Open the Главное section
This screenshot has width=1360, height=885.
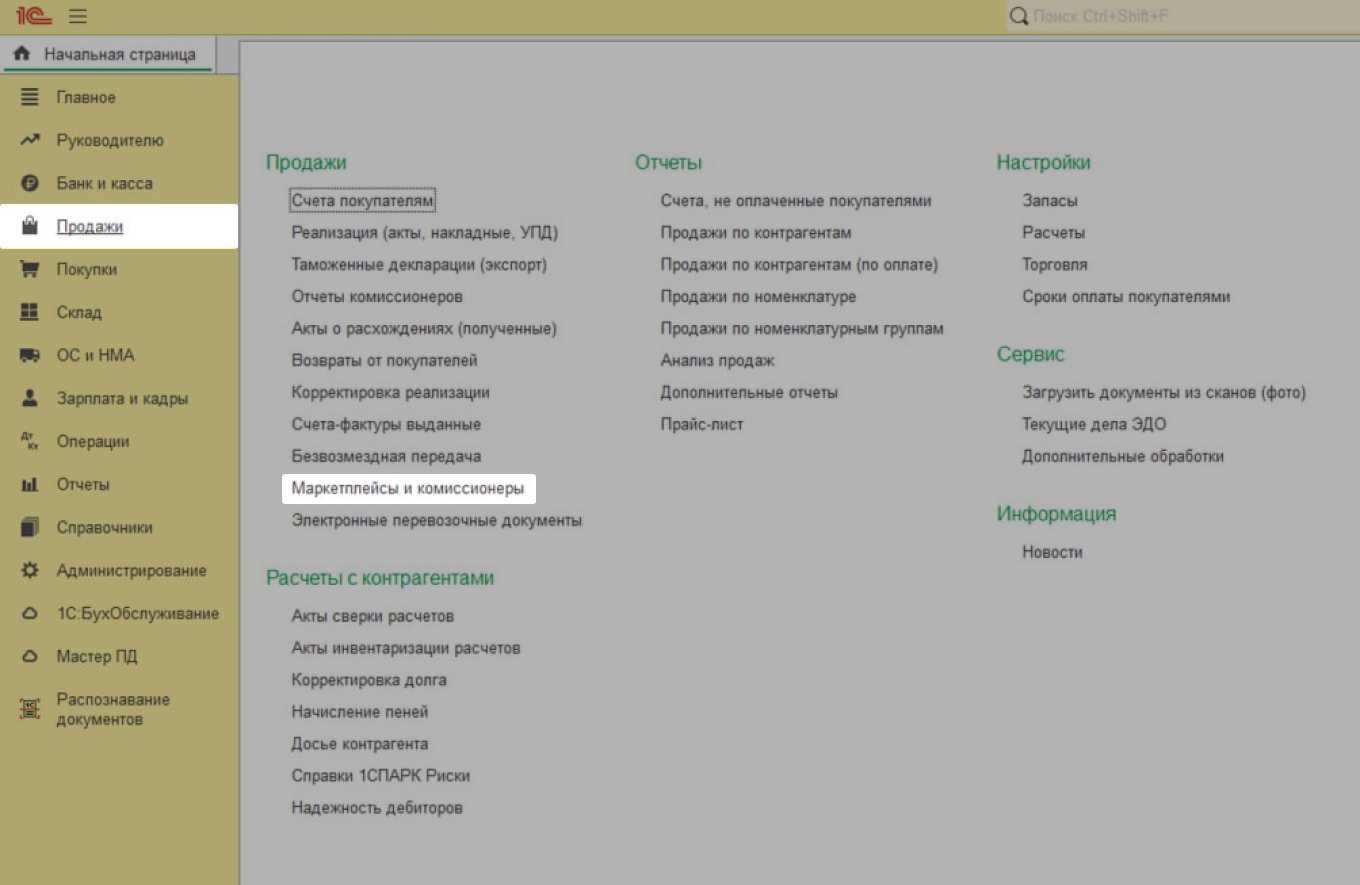click(86, 97)
